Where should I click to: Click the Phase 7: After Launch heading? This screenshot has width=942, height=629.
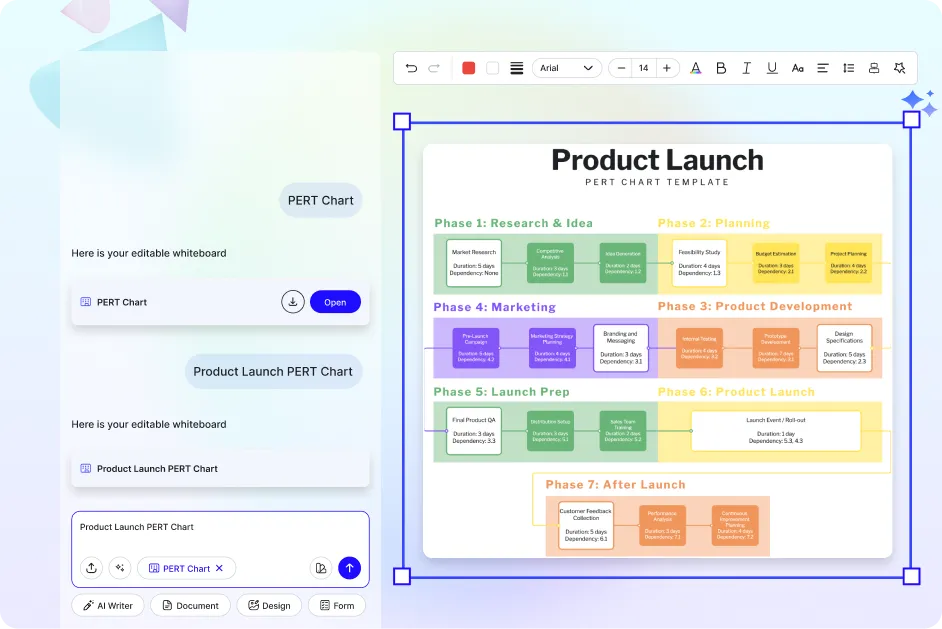point(615,485)
